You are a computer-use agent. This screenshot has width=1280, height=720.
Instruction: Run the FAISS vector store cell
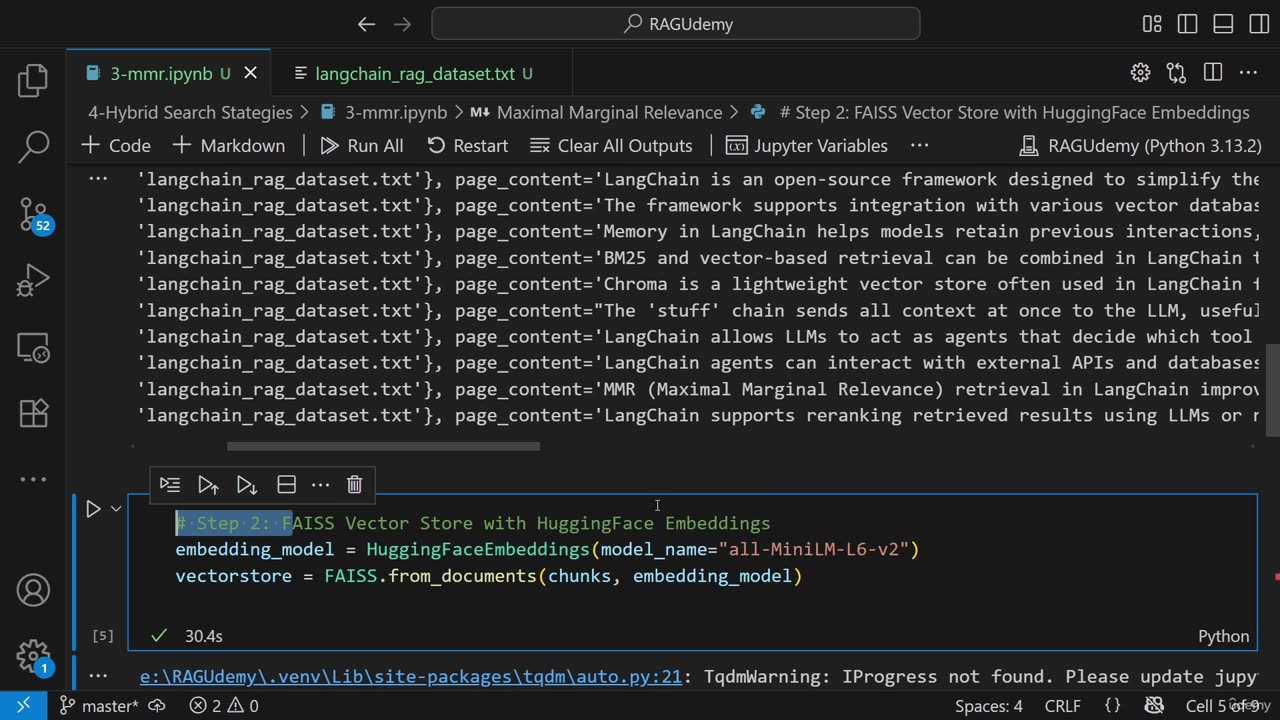(93, 509)
